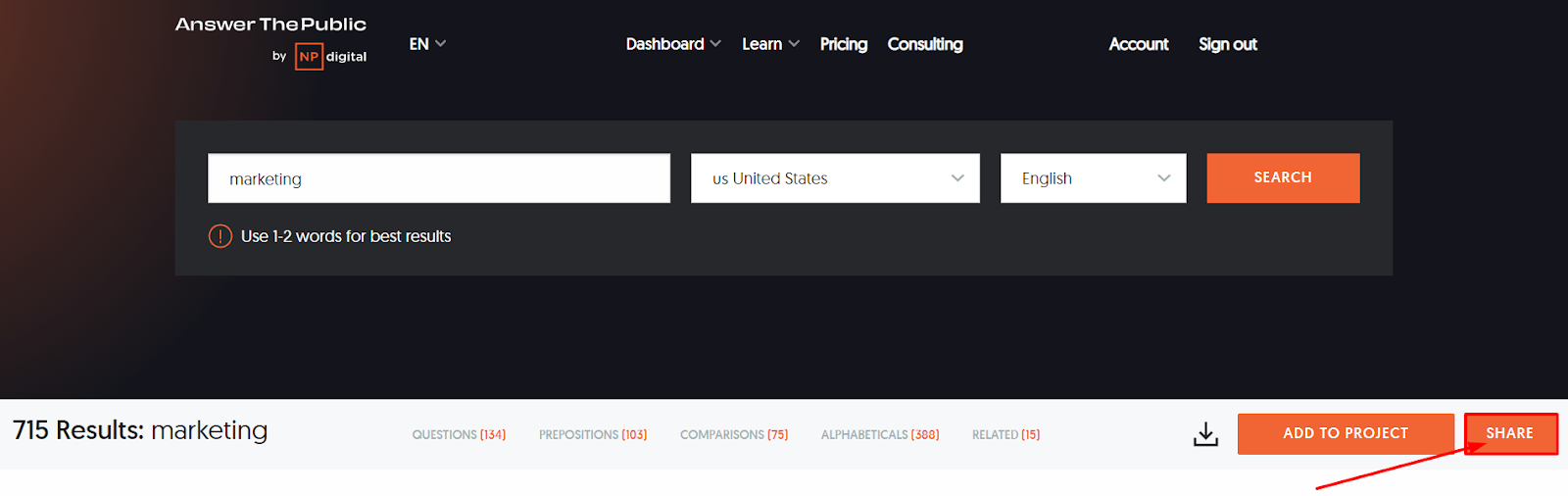
Task: Focus the marketing keyword search field
Action: 439,178
